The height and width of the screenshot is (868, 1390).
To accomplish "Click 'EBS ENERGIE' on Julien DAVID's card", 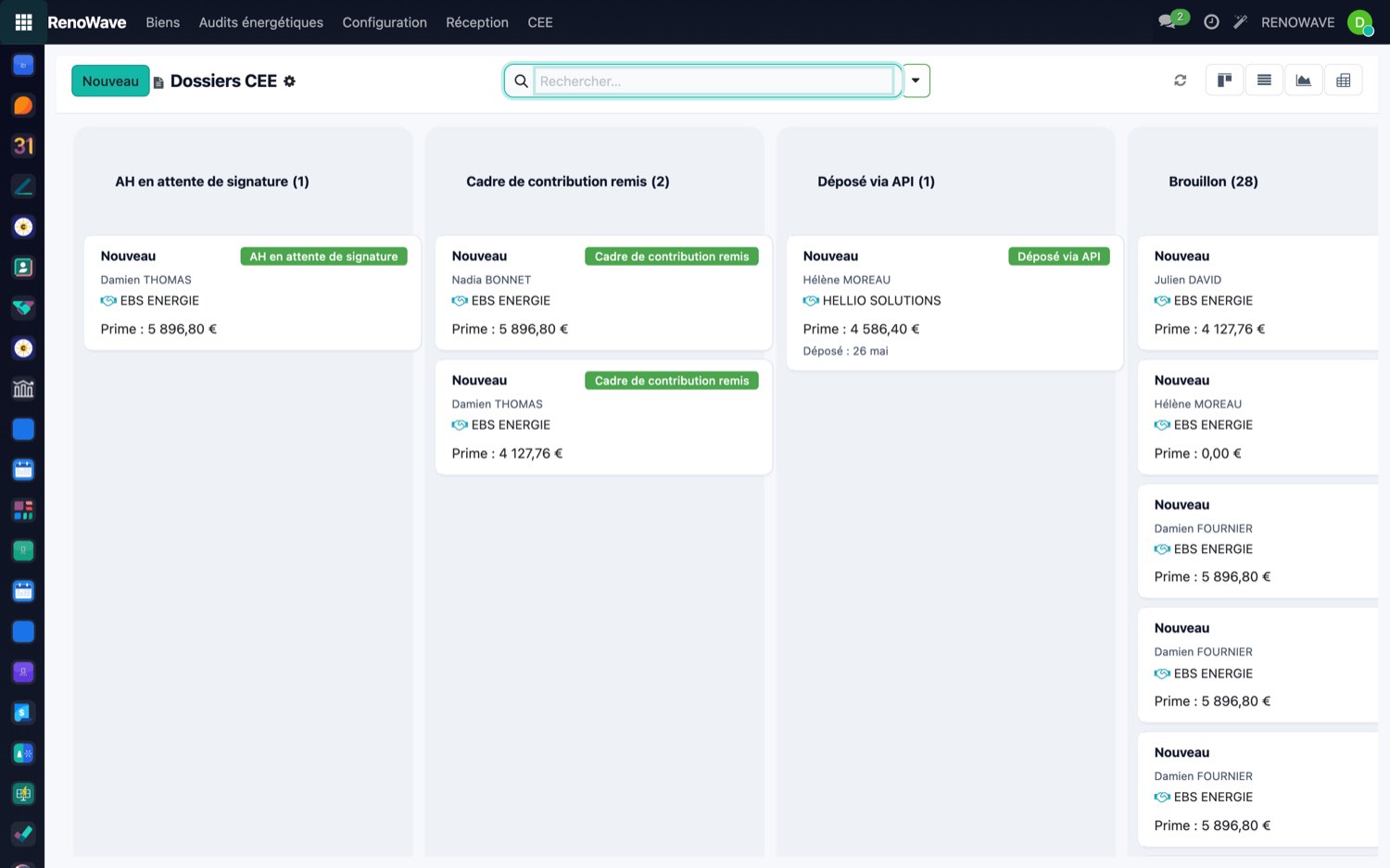I will click(x=1213, y=301).
